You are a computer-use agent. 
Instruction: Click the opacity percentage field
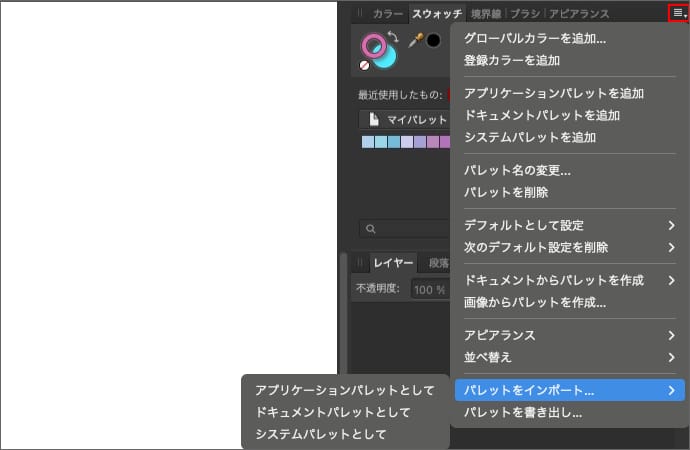(x=428, y=289)
